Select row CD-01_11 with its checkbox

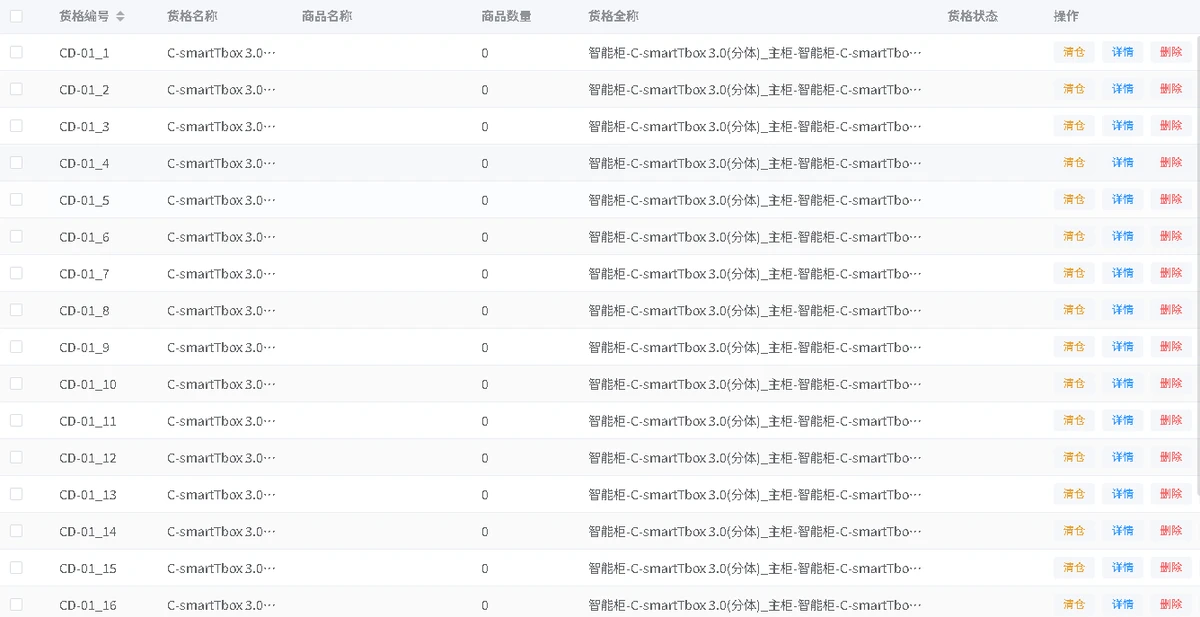click(x=16, y=420)
